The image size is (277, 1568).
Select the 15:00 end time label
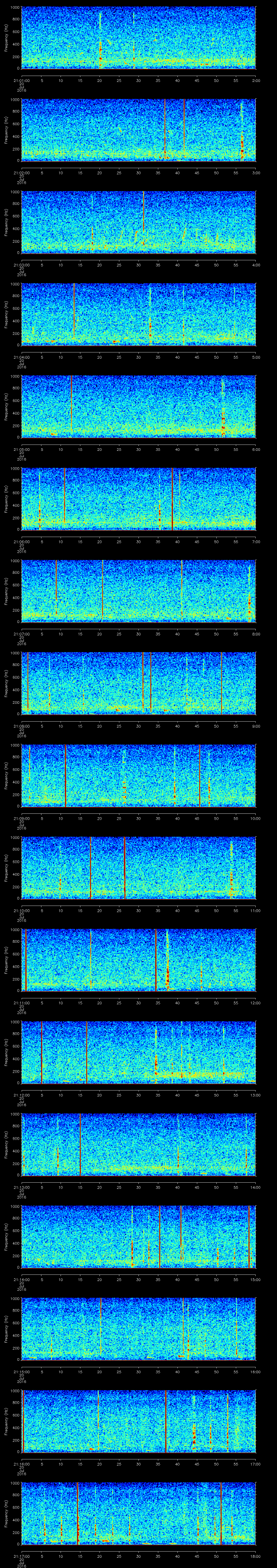(x=255, y=1279)
